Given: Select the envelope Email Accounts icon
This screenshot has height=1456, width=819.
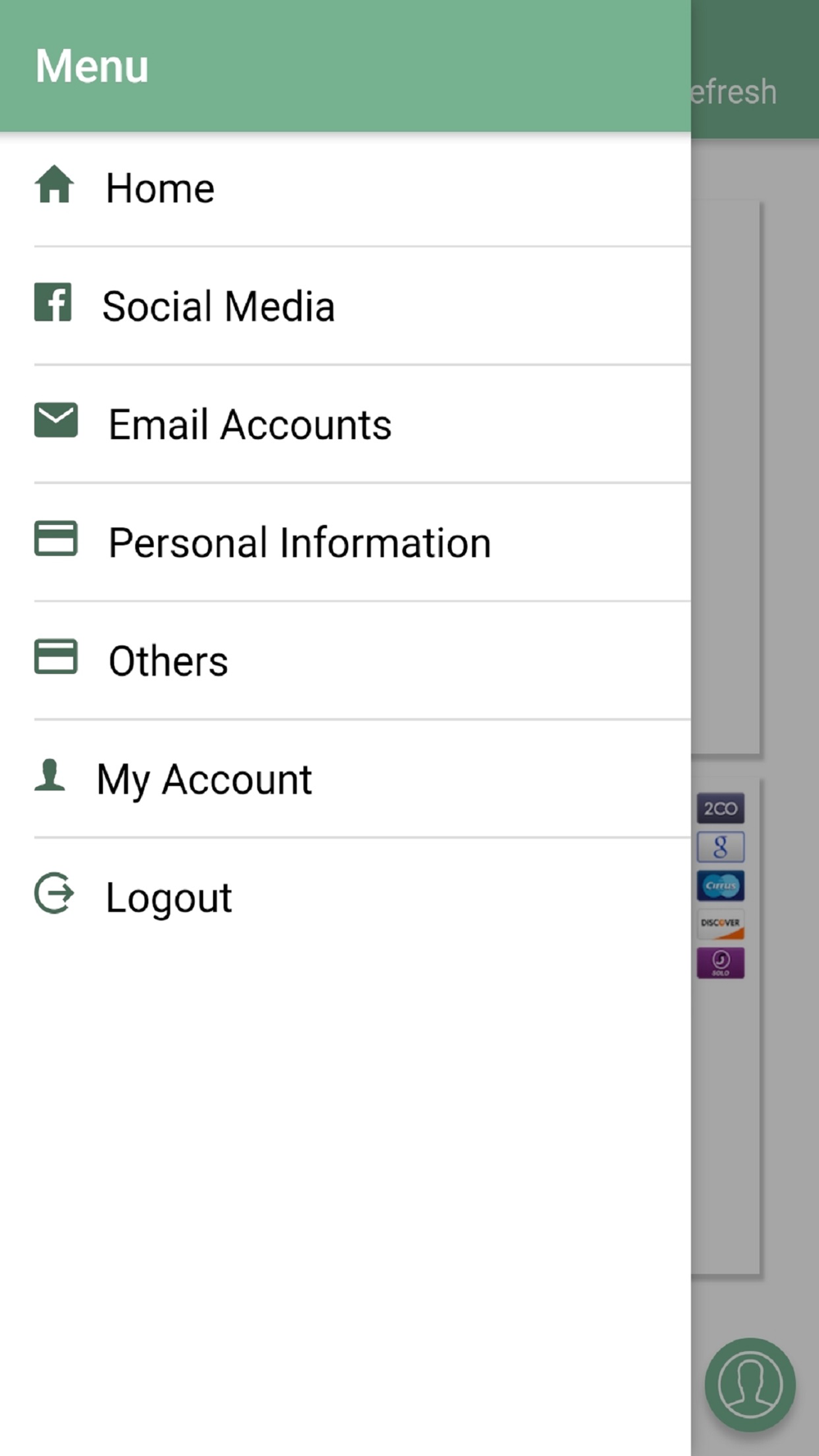Looking at the screenshot, I should [x=56, y=420].
